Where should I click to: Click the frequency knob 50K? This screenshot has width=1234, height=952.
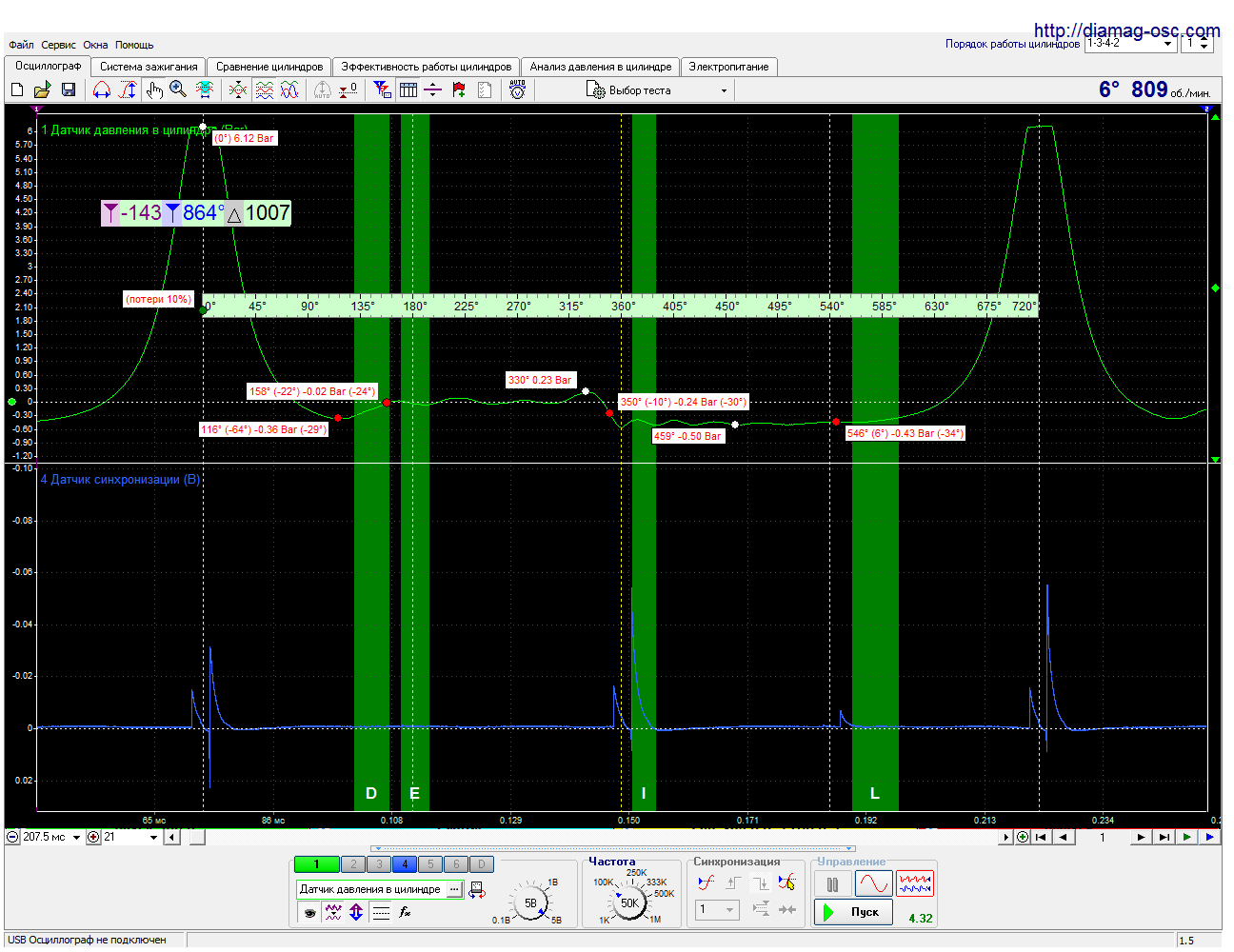628,902
